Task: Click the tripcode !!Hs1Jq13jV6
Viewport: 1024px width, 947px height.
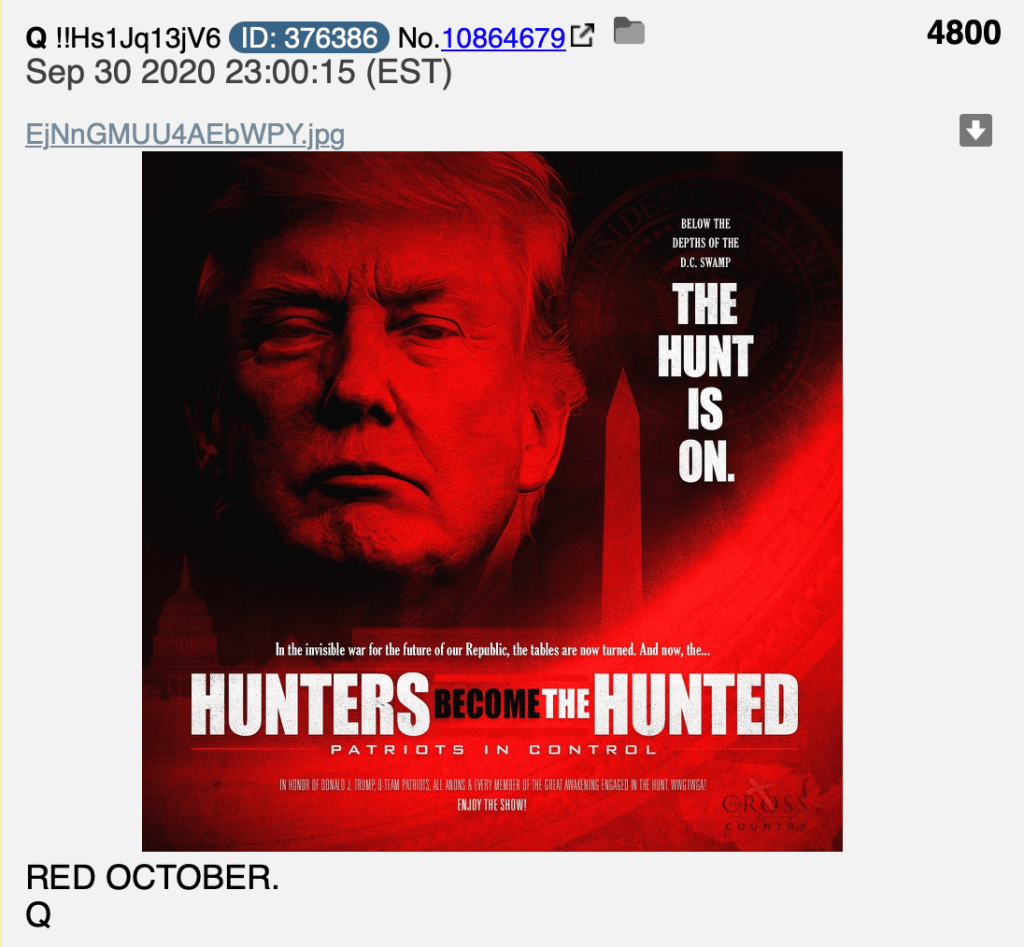Action: click(138, 39)
